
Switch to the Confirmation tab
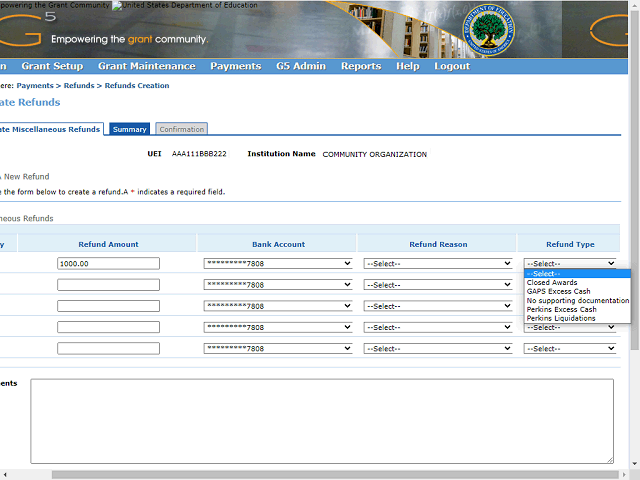(x=181, y=129)
